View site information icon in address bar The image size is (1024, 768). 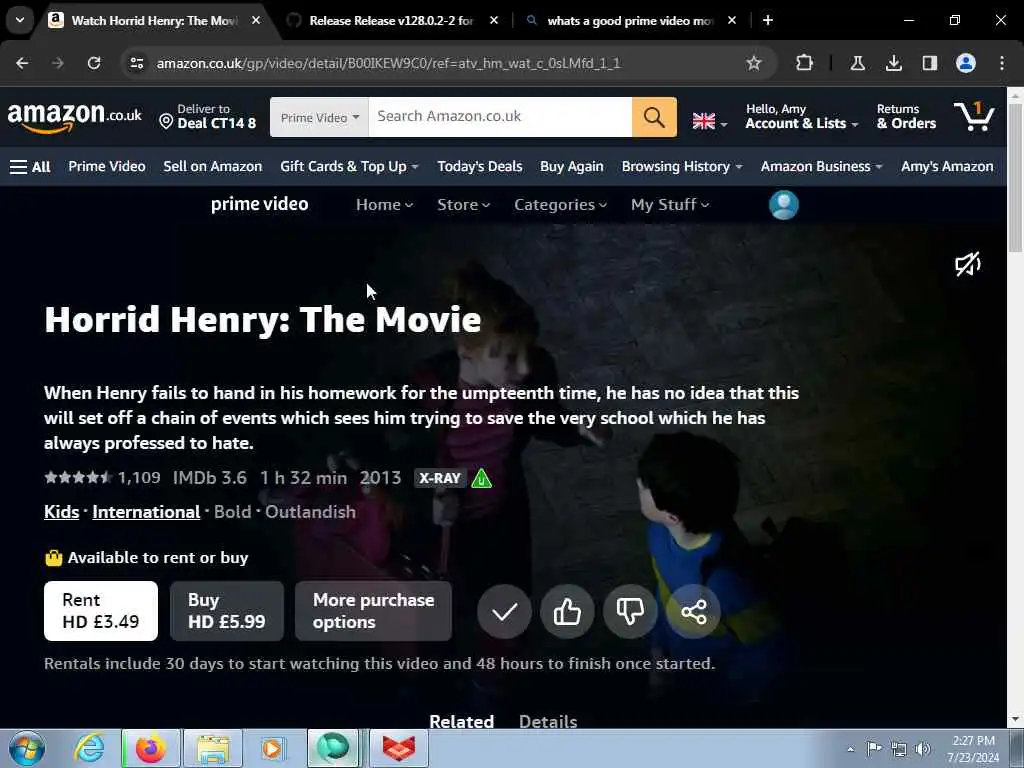[136, 63]
